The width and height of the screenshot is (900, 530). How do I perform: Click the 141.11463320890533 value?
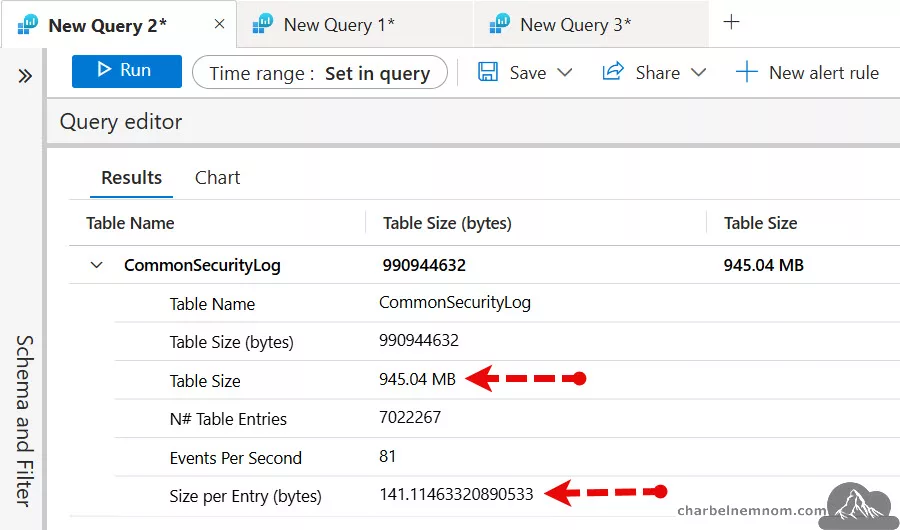pyautogui.click(x=456, y=494)
